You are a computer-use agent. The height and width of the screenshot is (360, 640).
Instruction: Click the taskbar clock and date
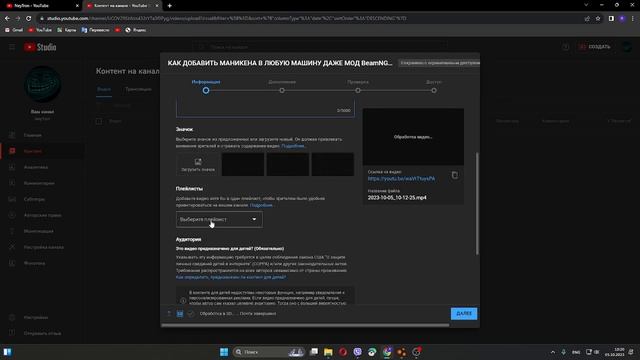614,352
